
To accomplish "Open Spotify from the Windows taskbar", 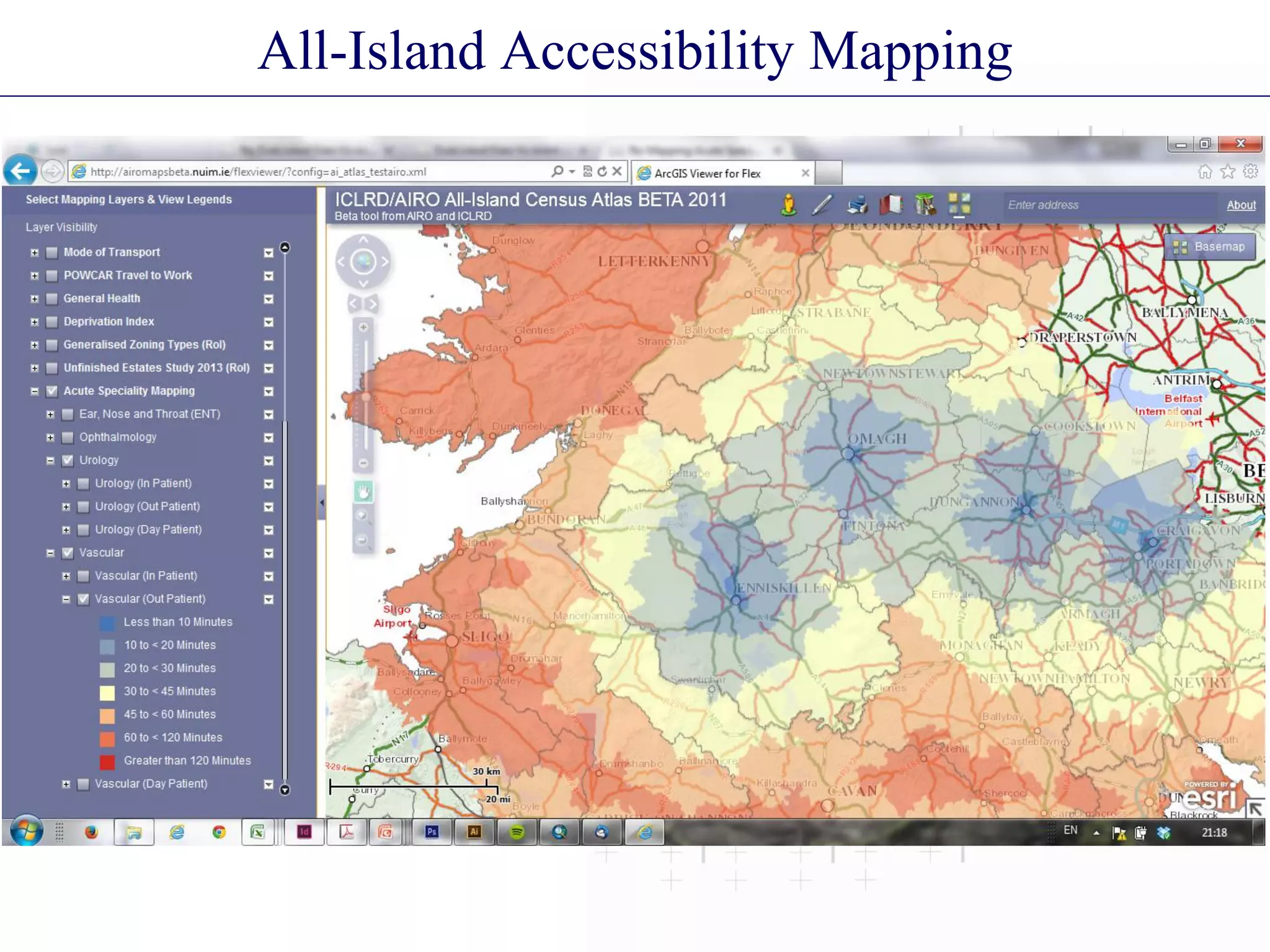I will click(517, 832).
